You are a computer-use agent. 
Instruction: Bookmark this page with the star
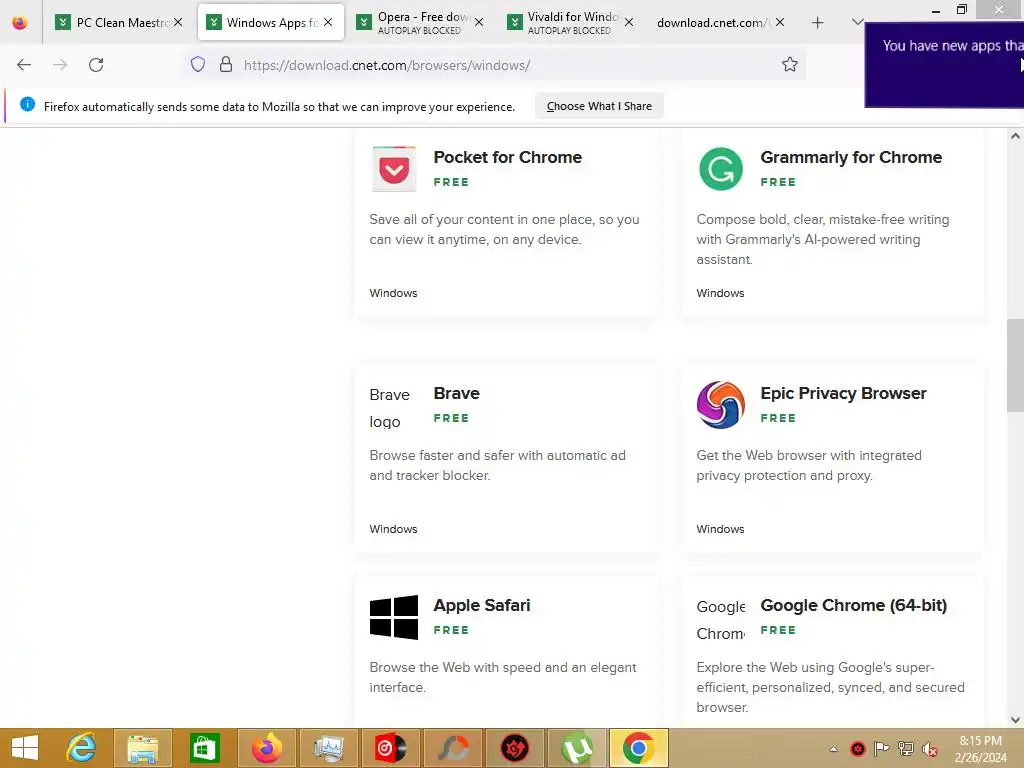click(x=790, y=64)
